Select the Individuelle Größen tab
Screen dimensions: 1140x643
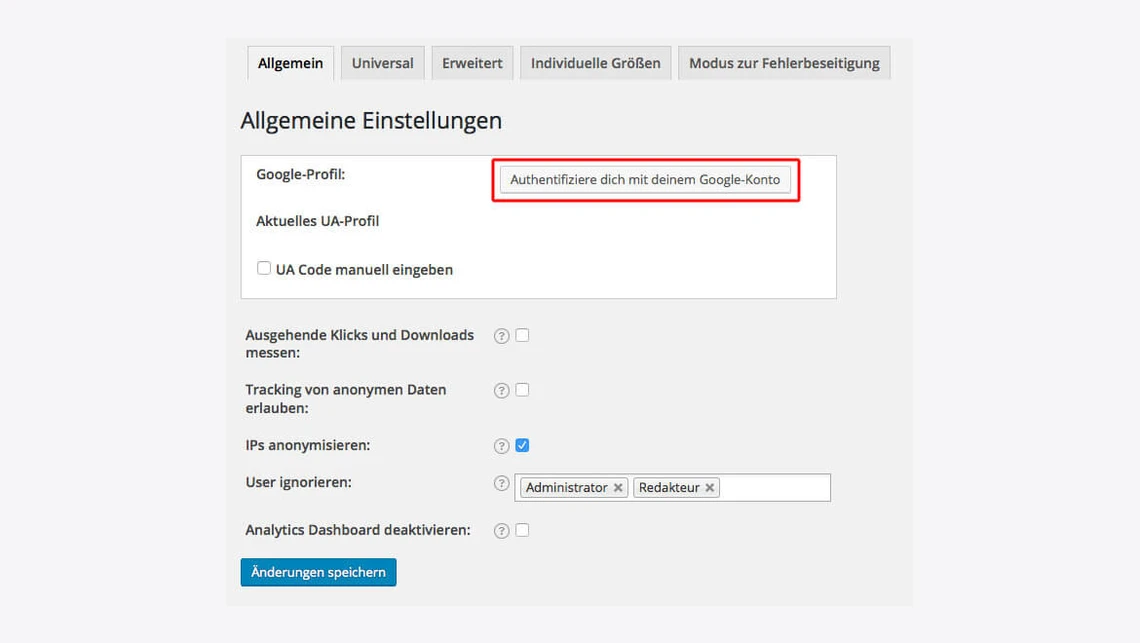tap(595, 63)
